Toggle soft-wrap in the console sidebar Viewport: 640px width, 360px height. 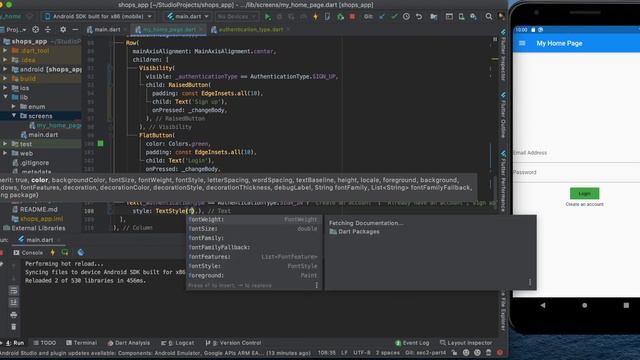(x=13, y=291)
